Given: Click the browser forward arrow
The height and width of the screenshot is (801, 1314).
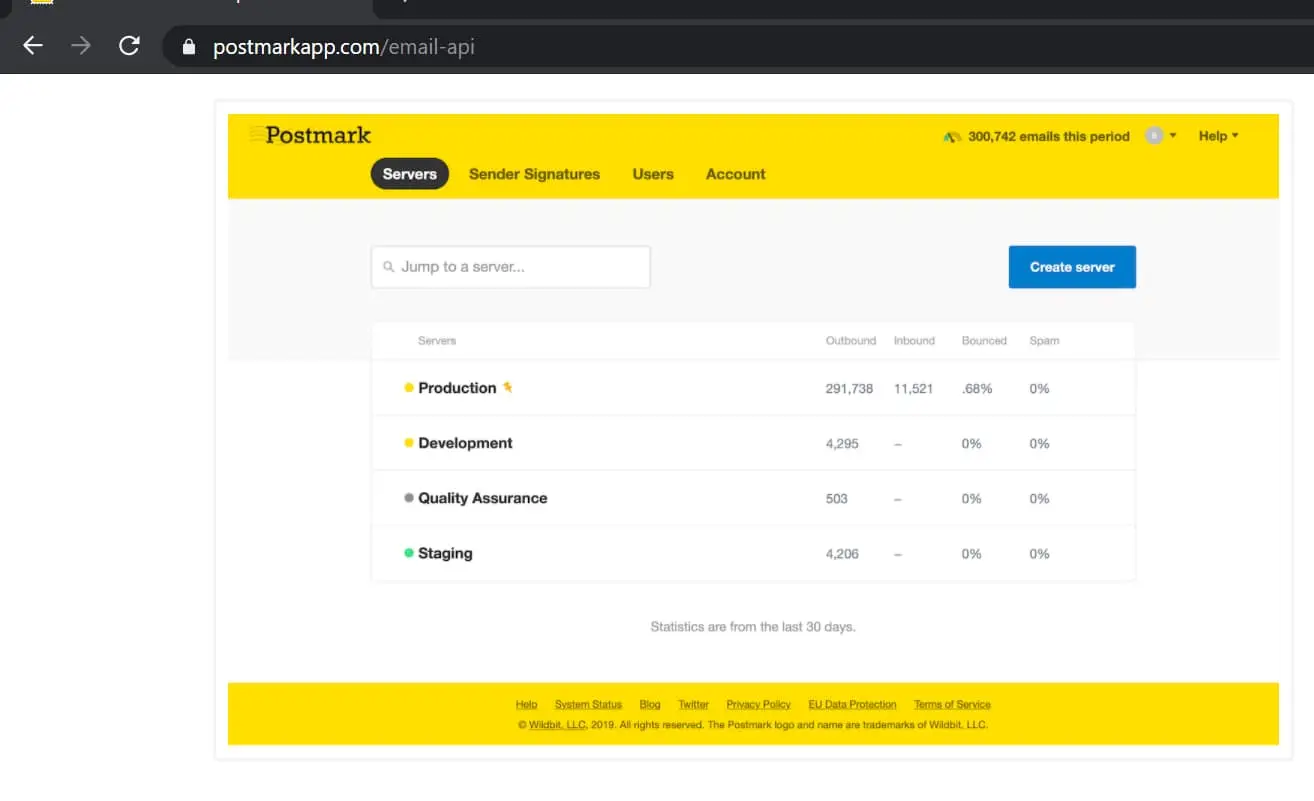Looking at the screenshot, I should pyautogui.click(x=81, y=46).
